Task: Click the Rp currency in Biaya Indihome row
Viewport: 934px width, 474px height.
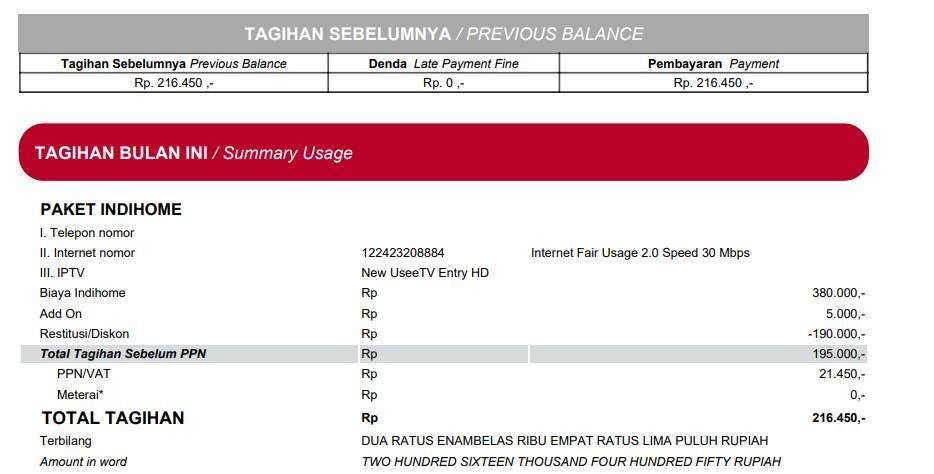Action: point(369,293)
